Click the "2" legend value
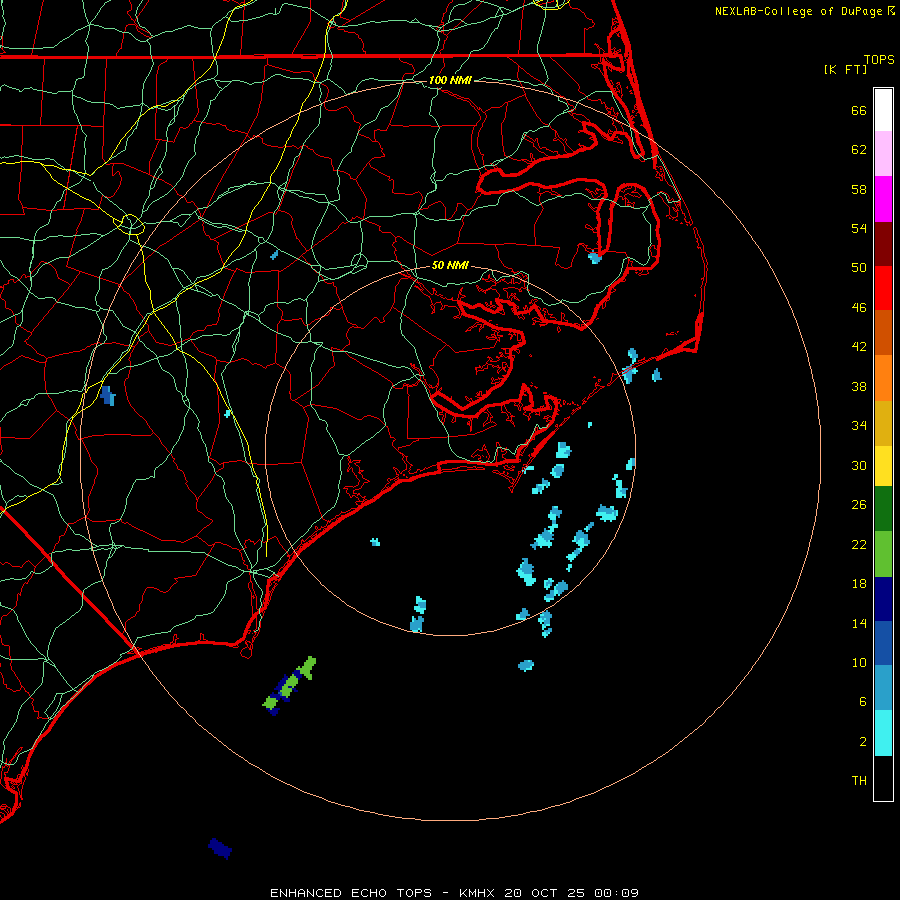The image size is (900, 900). (863, 741)
